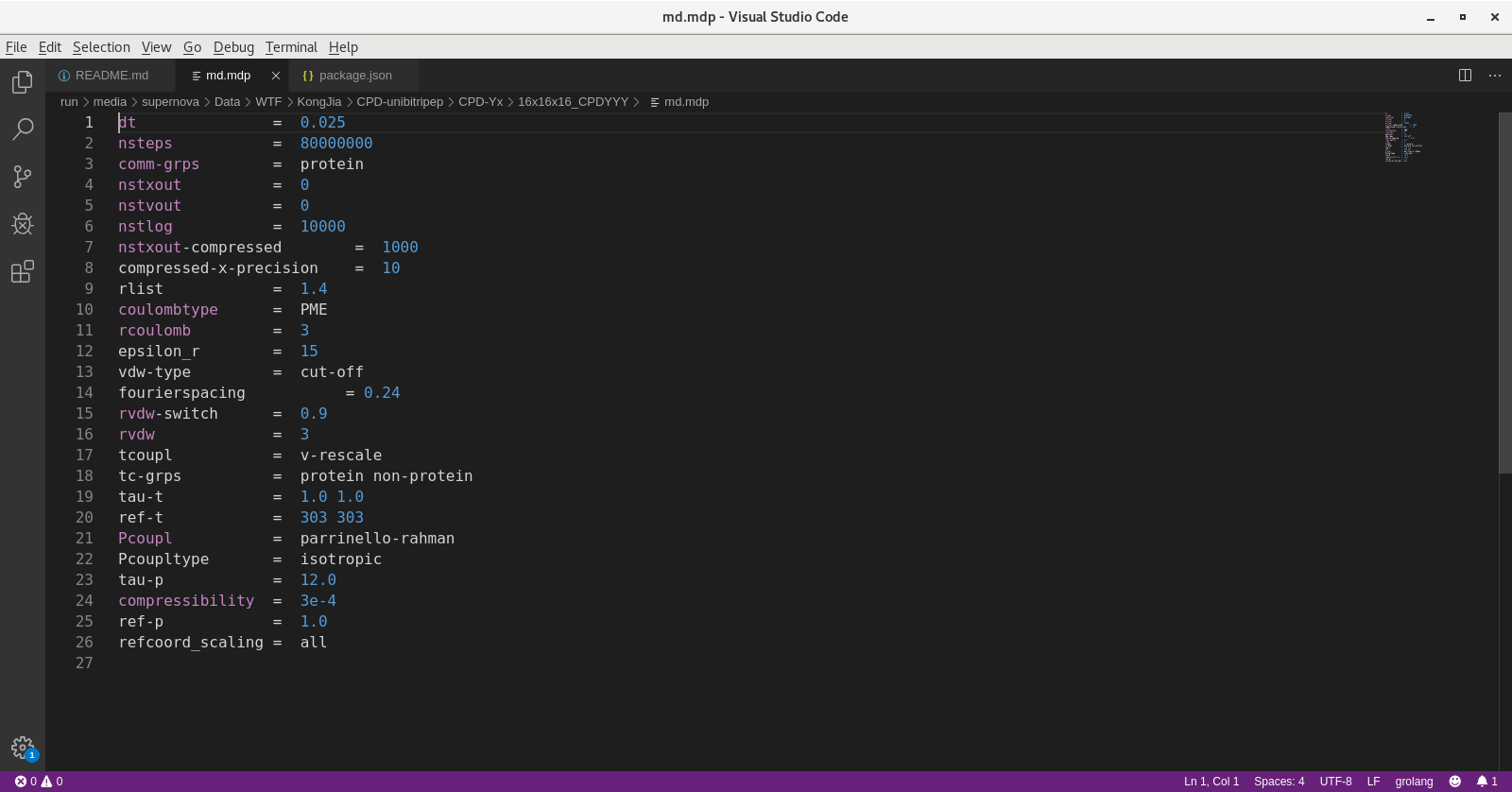This screenshot has width=1512, height=792.
Task: Open the Help menu
Action: pos(343,47)
